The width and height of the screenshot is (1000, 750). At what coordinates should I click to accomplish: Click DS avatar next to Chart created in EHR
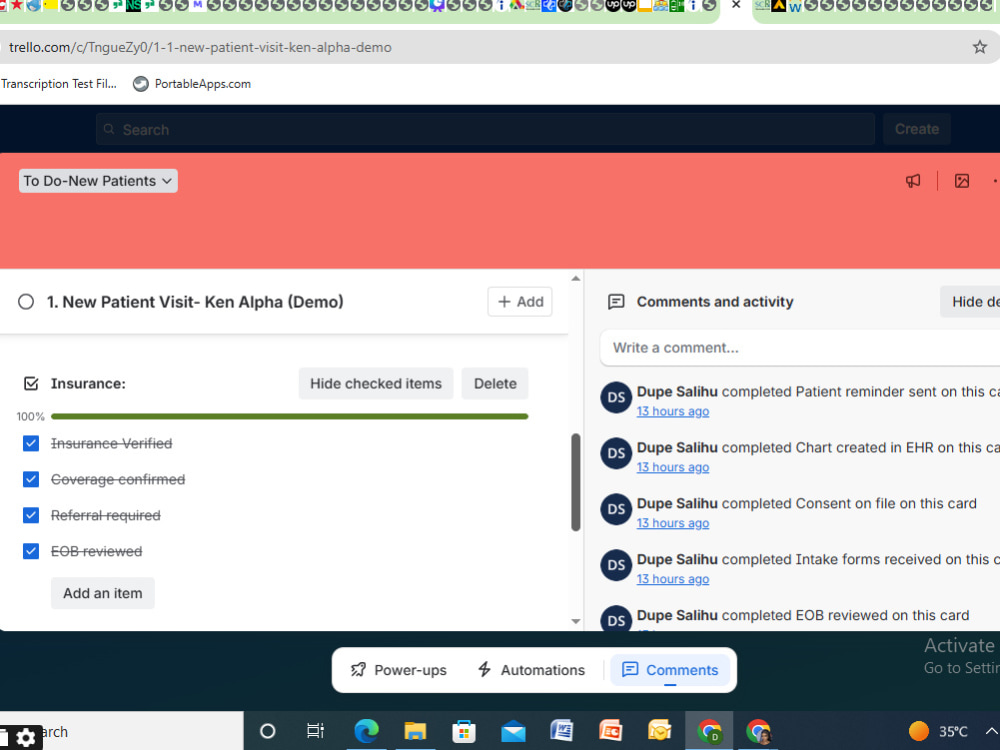click(x=616, y=453)
